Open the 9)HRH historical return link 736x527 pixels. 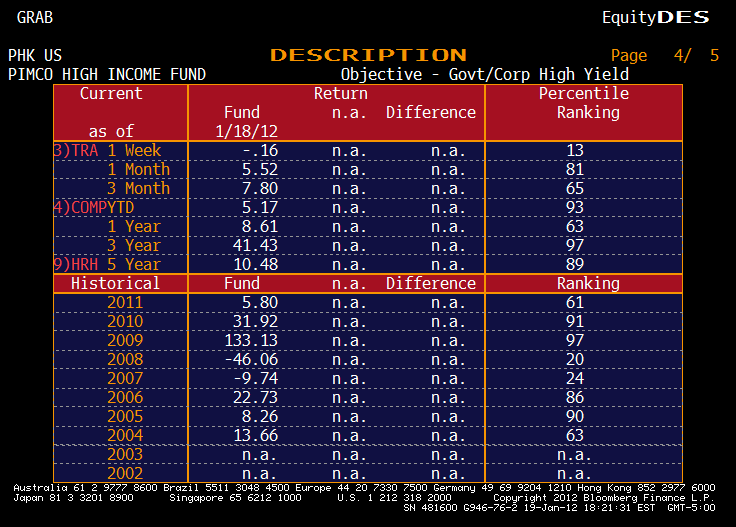point(76,265)
